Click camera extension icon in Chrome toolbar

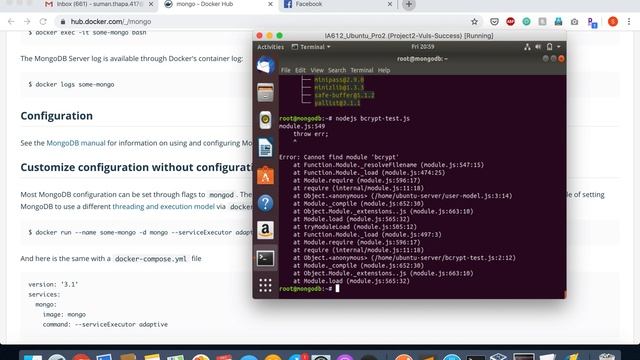(574, 22)
